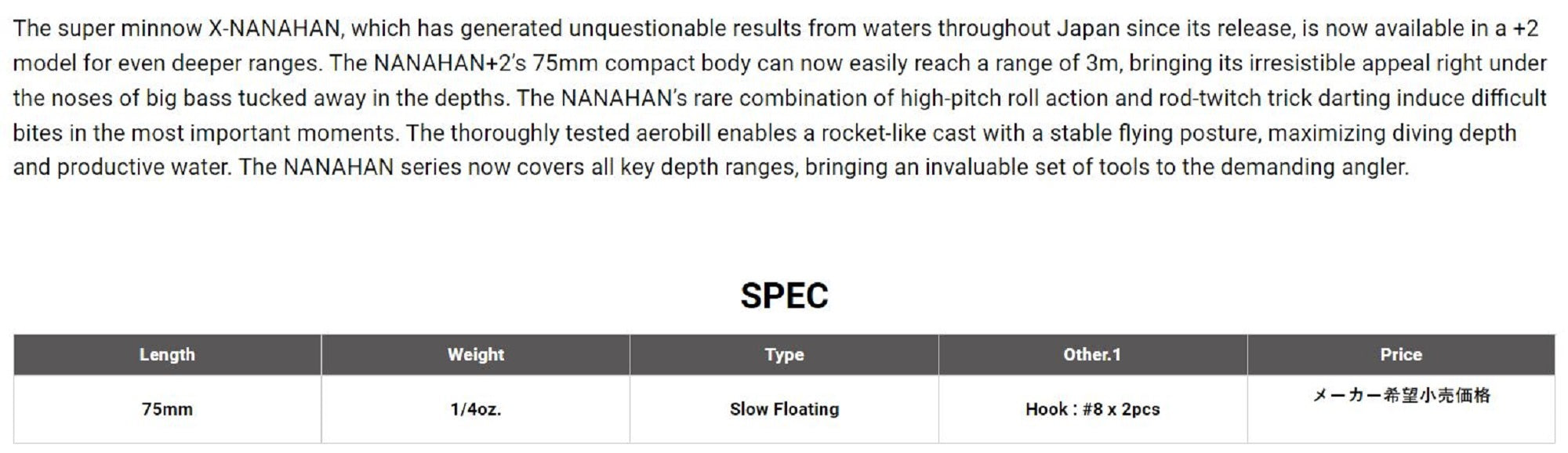The height and width of the screenshot is (453, 1568).
Task: Click the word Japan in the first line
Action: 1087,29
